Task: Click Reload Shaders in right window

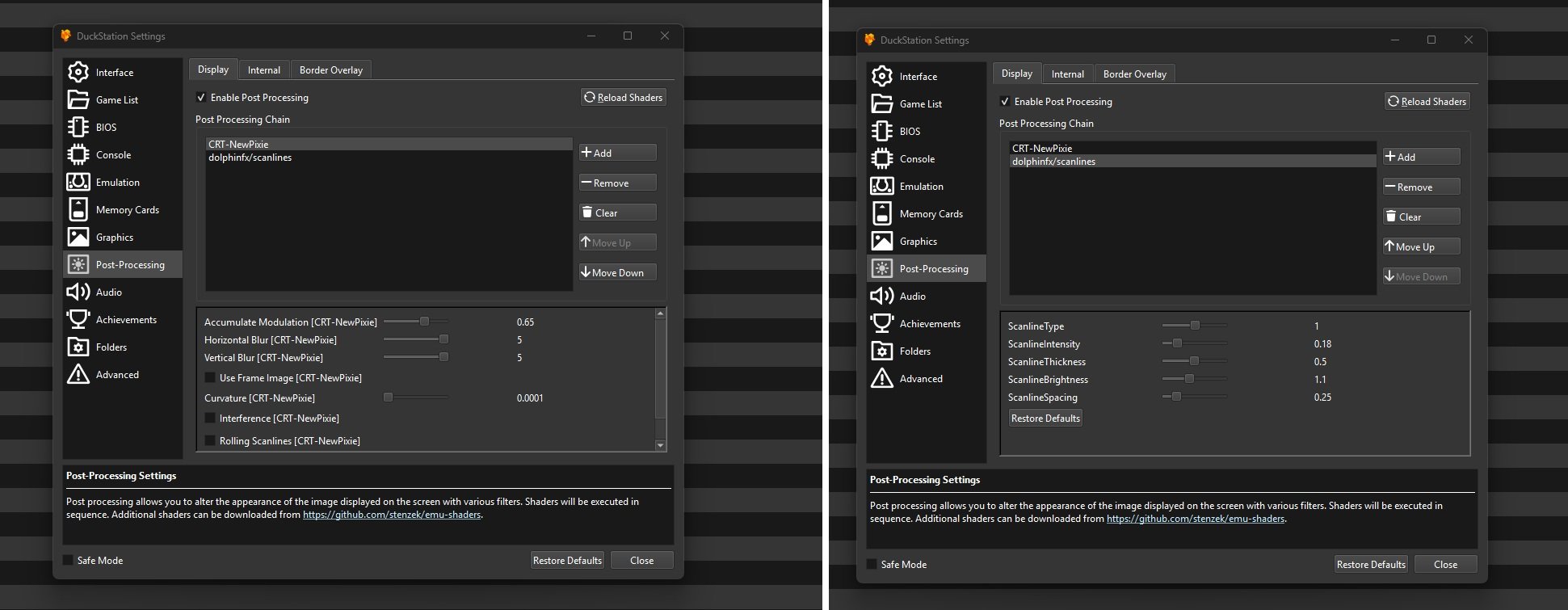Action: (x=1427, y=101)
